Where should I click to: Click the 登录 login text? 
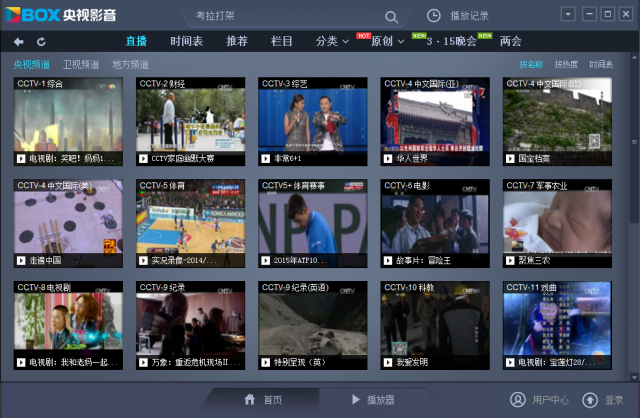tap(614, 400)
